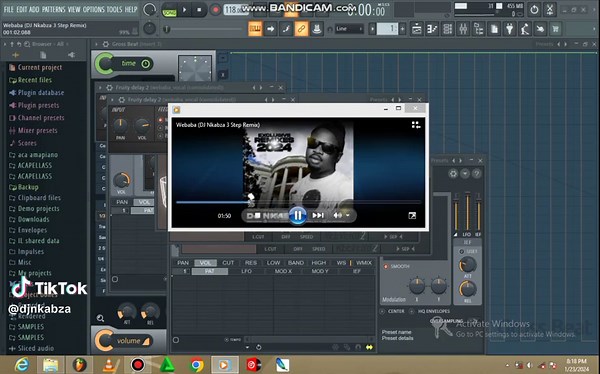Open the channel rack icon
The height and width of the screenshot is (374, 600).
click(447, 29)
